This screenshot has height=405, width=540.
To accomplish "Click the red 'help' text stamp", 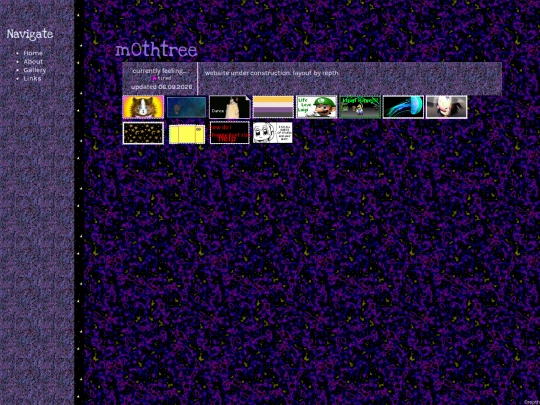I will pyautogui.click(x=230, y=133).
